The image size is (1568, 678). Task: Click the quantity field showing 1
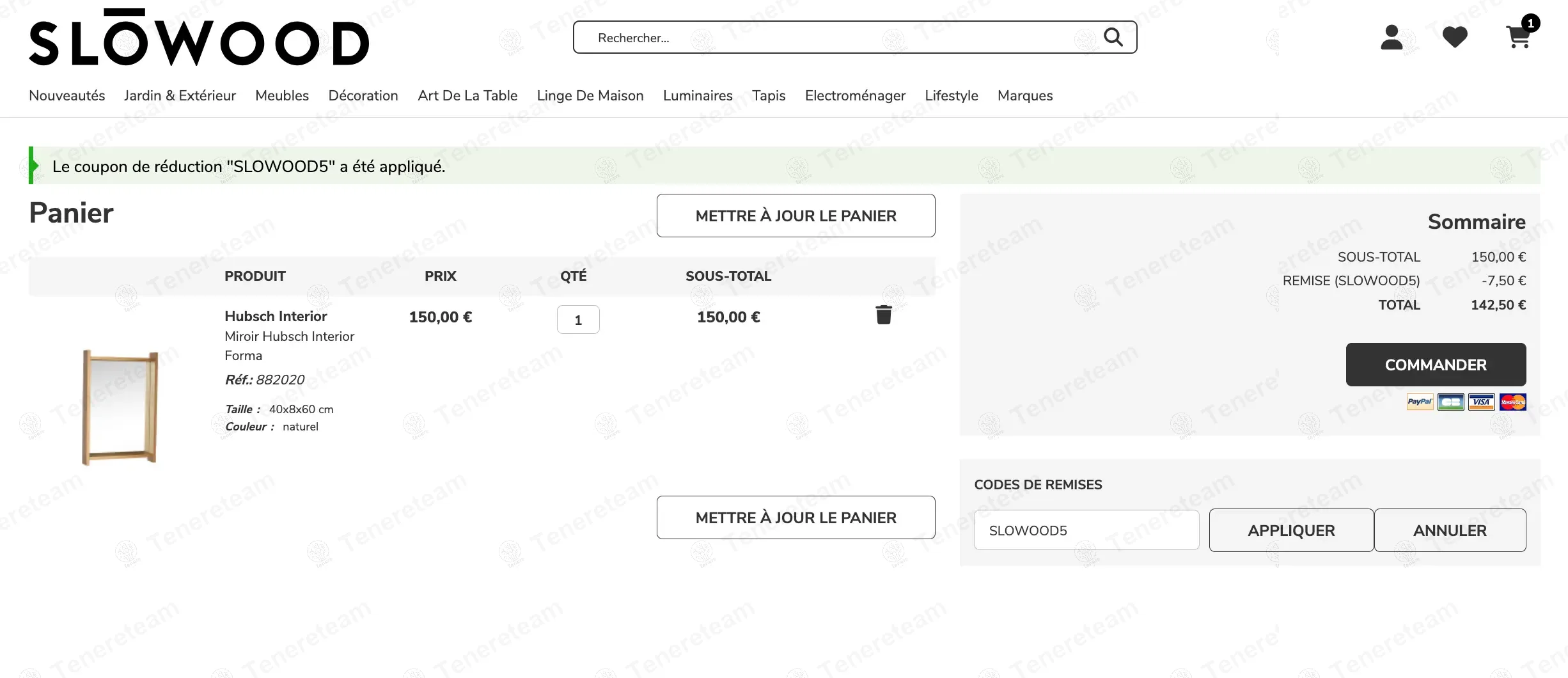(578, 320)
